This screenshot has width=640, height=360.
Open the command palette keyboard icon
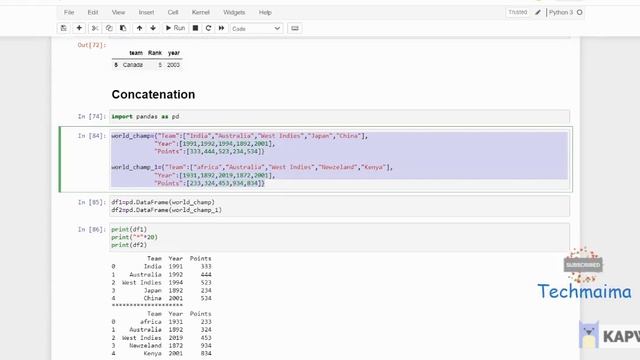point(295,28)
